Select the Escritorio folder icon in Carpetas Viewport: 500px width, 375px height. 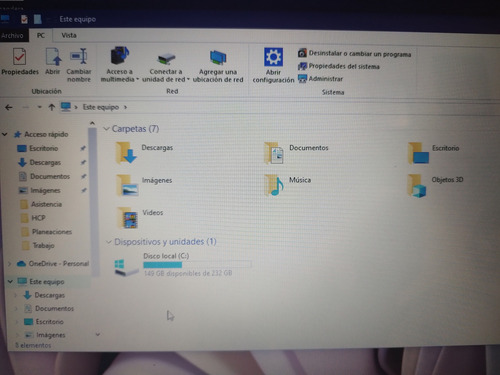coord(419,153)
